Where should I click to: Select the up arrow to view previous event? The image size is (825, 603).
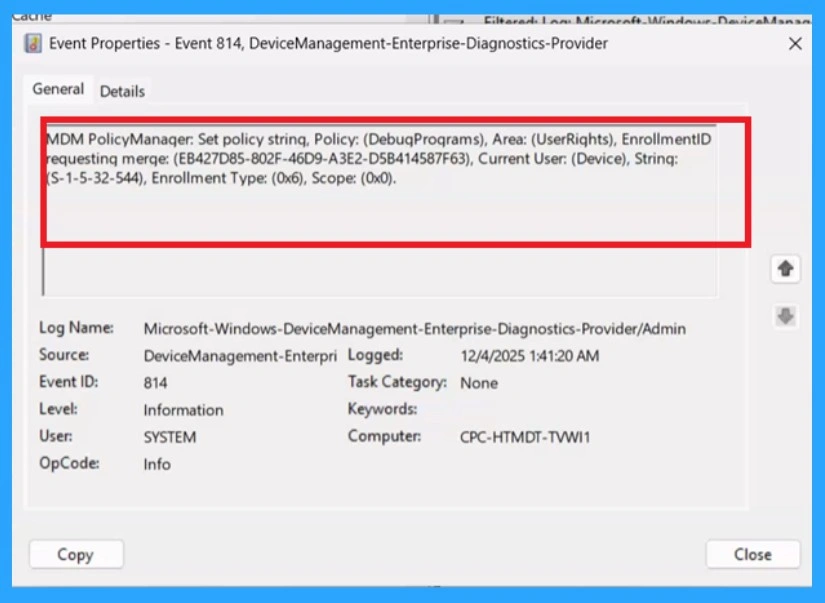coord(786,269)
